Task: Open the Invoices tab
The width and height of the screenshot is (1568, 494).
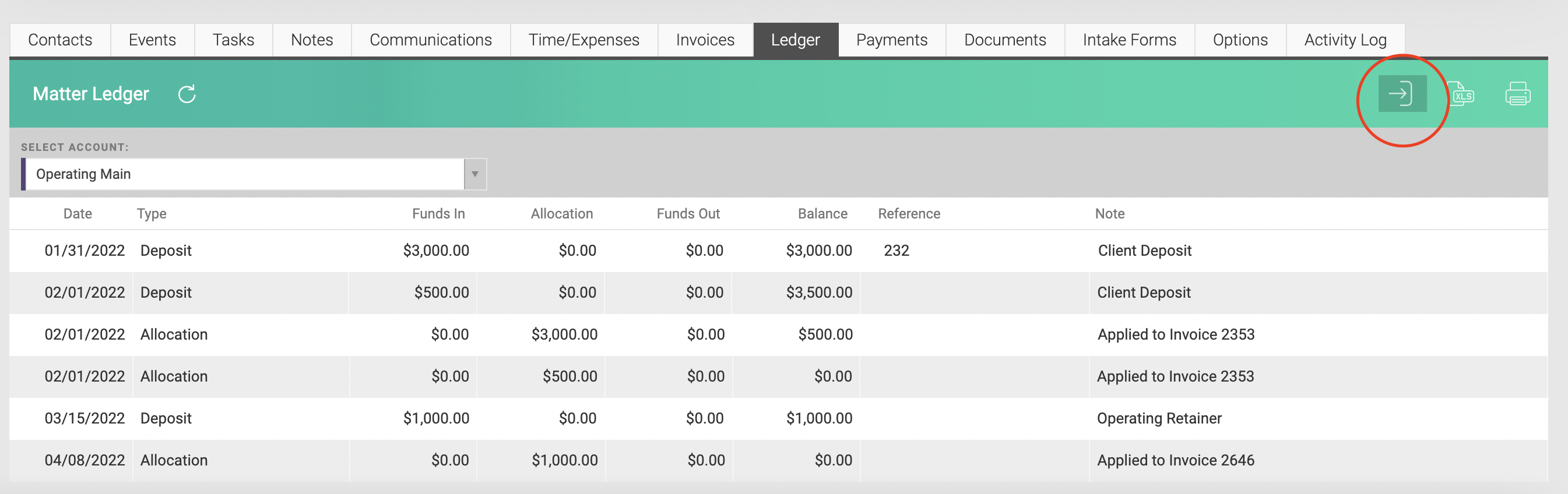Action: pyautogui.click(x=705, y=40)
